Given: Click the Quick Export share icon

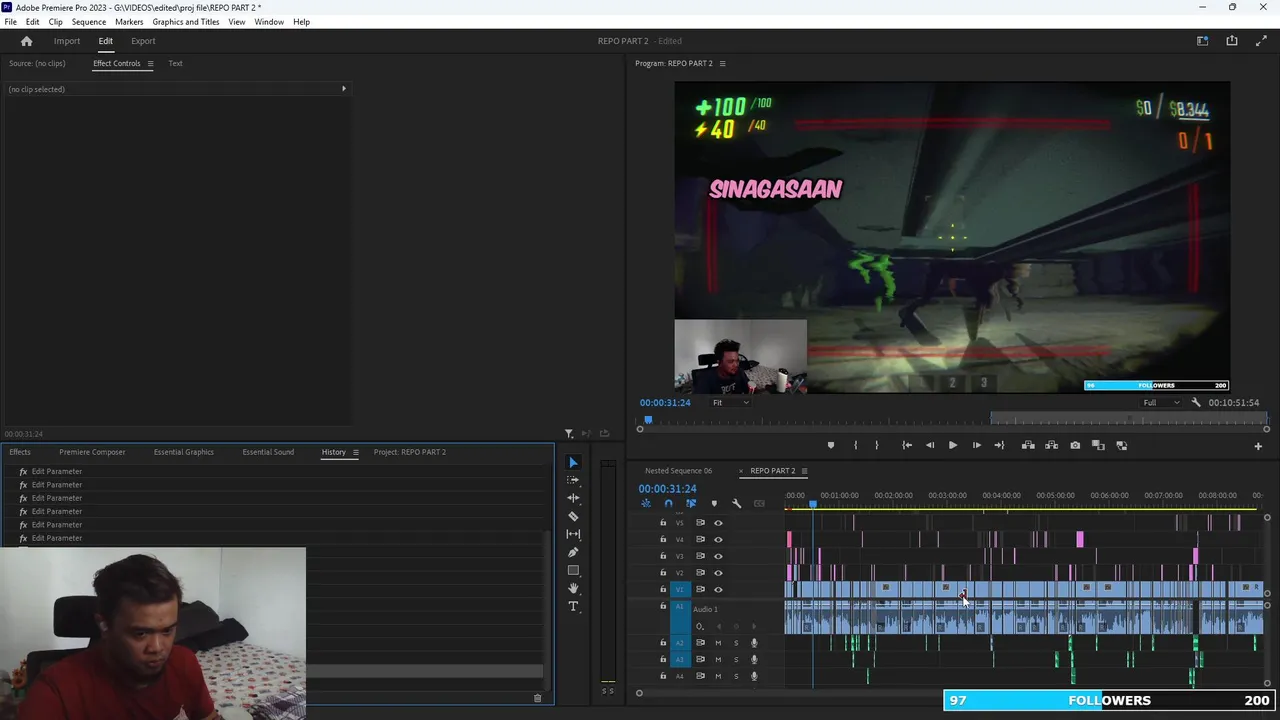Looking at the screenshot, I should [1232, 41].
